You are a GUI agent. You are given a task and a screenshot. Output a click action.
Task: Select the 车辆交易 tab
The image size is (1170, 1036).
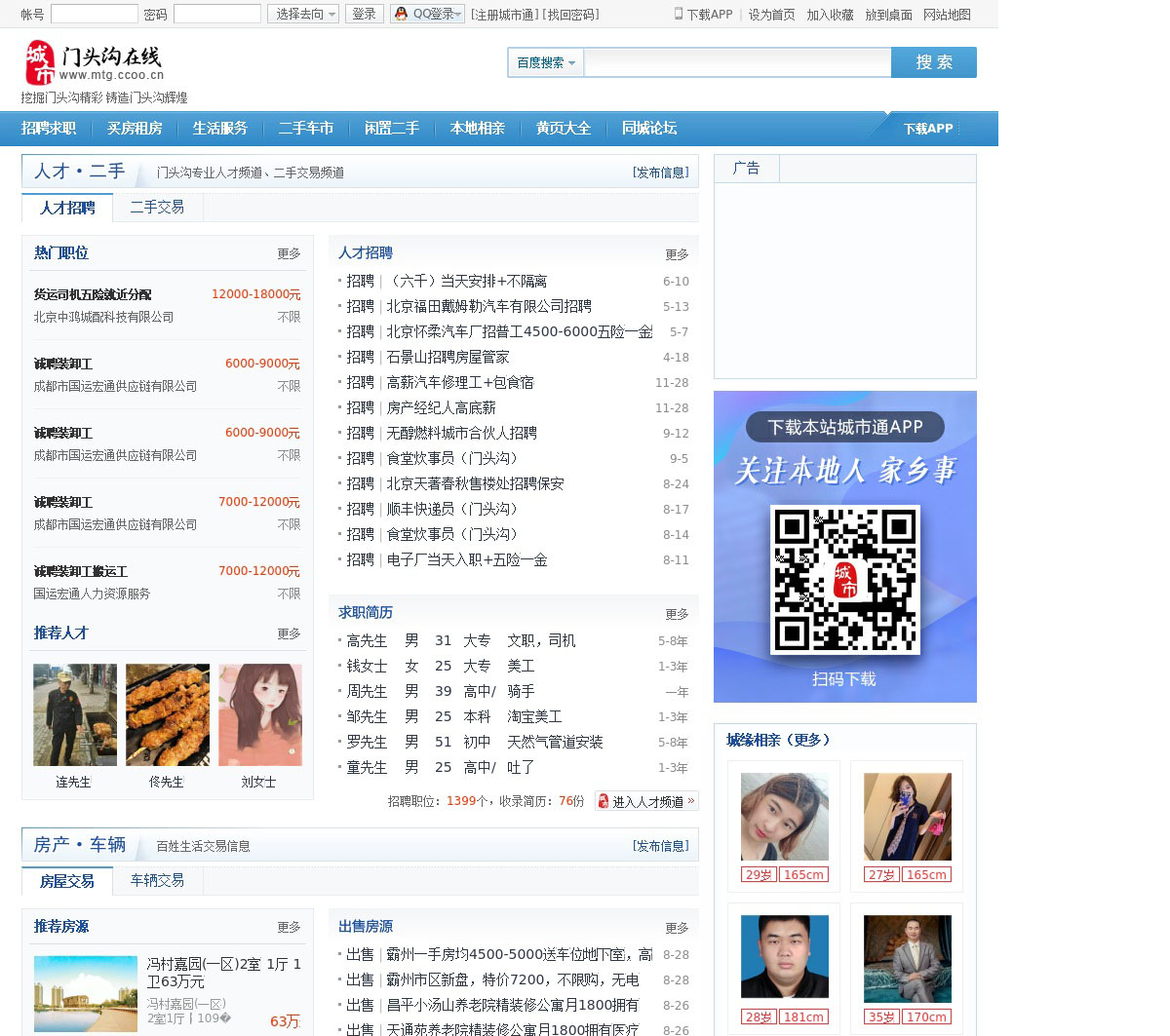[x=157, y=880]
